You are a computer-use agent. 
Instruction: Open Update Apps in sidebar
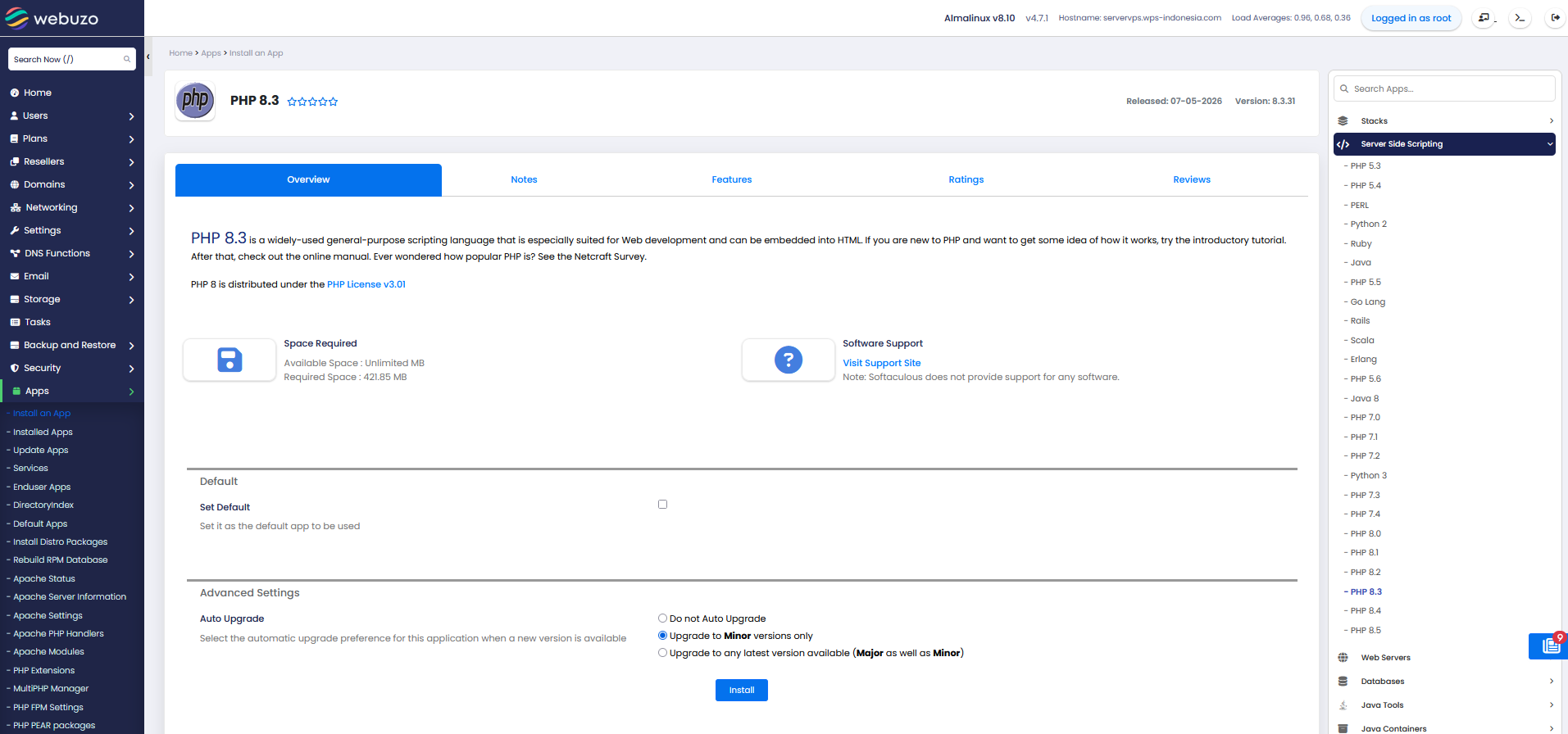[x=40, y=450]
